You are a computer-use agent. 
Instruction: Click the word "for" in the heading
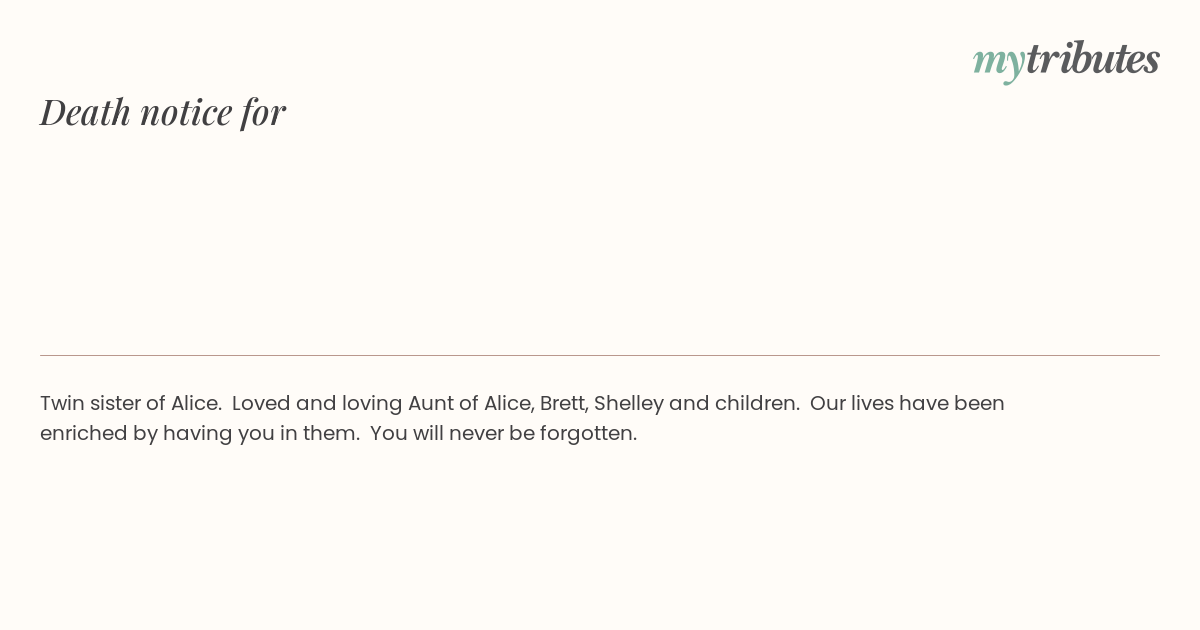coord(263,112)
